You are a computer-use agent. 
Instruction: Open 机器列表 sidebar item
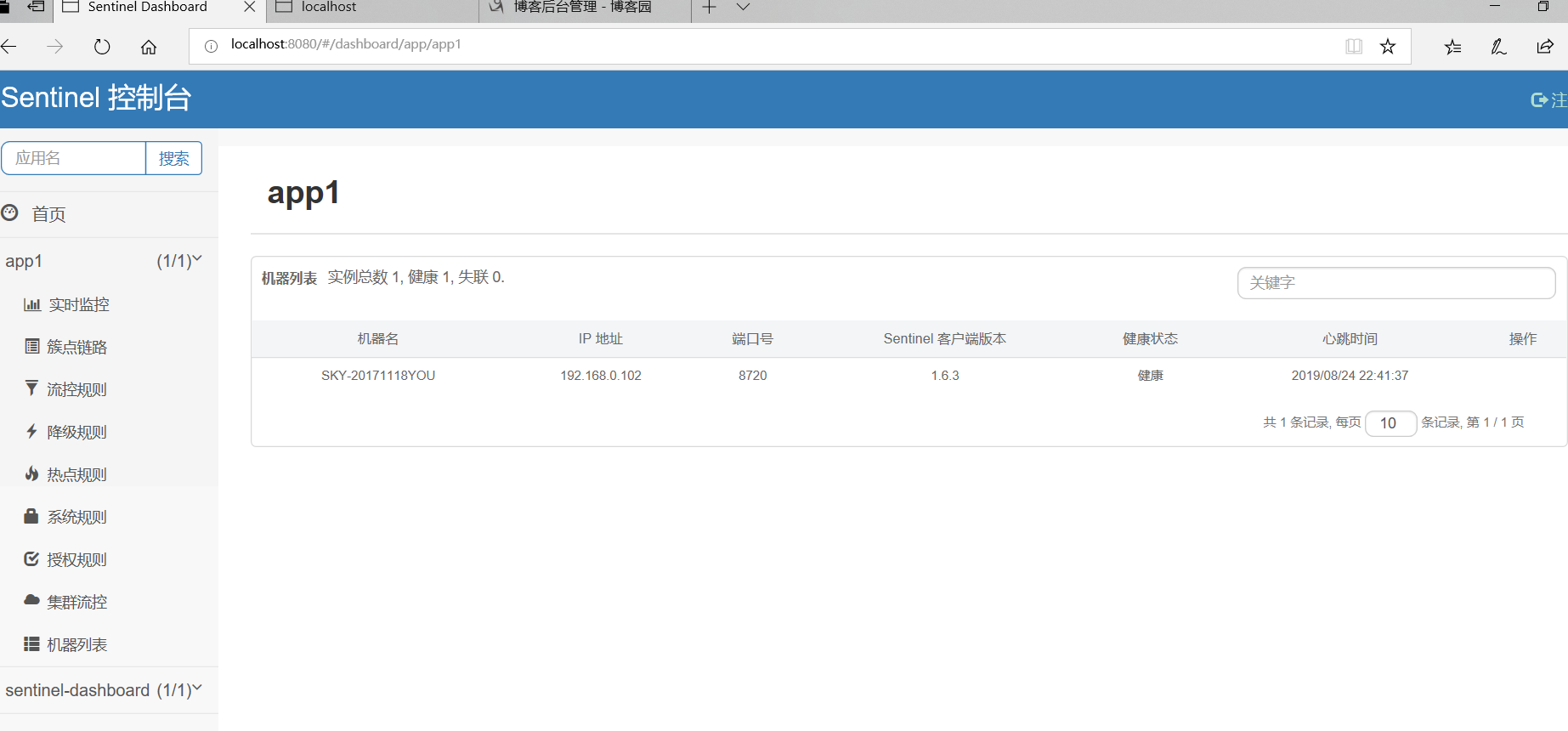coord(77,644)
